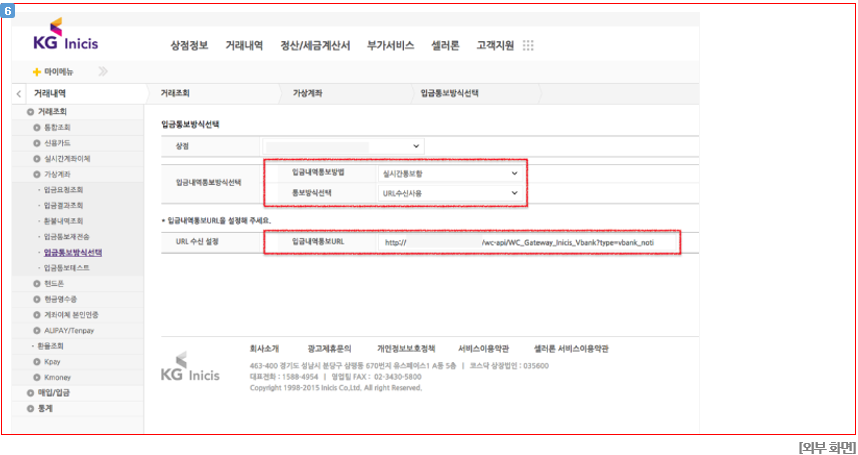The height and width of the screenshot is (455, 858).
Task: Click 입금통보방식선택 in the breadcrumb bar
Action: (450, 94)
